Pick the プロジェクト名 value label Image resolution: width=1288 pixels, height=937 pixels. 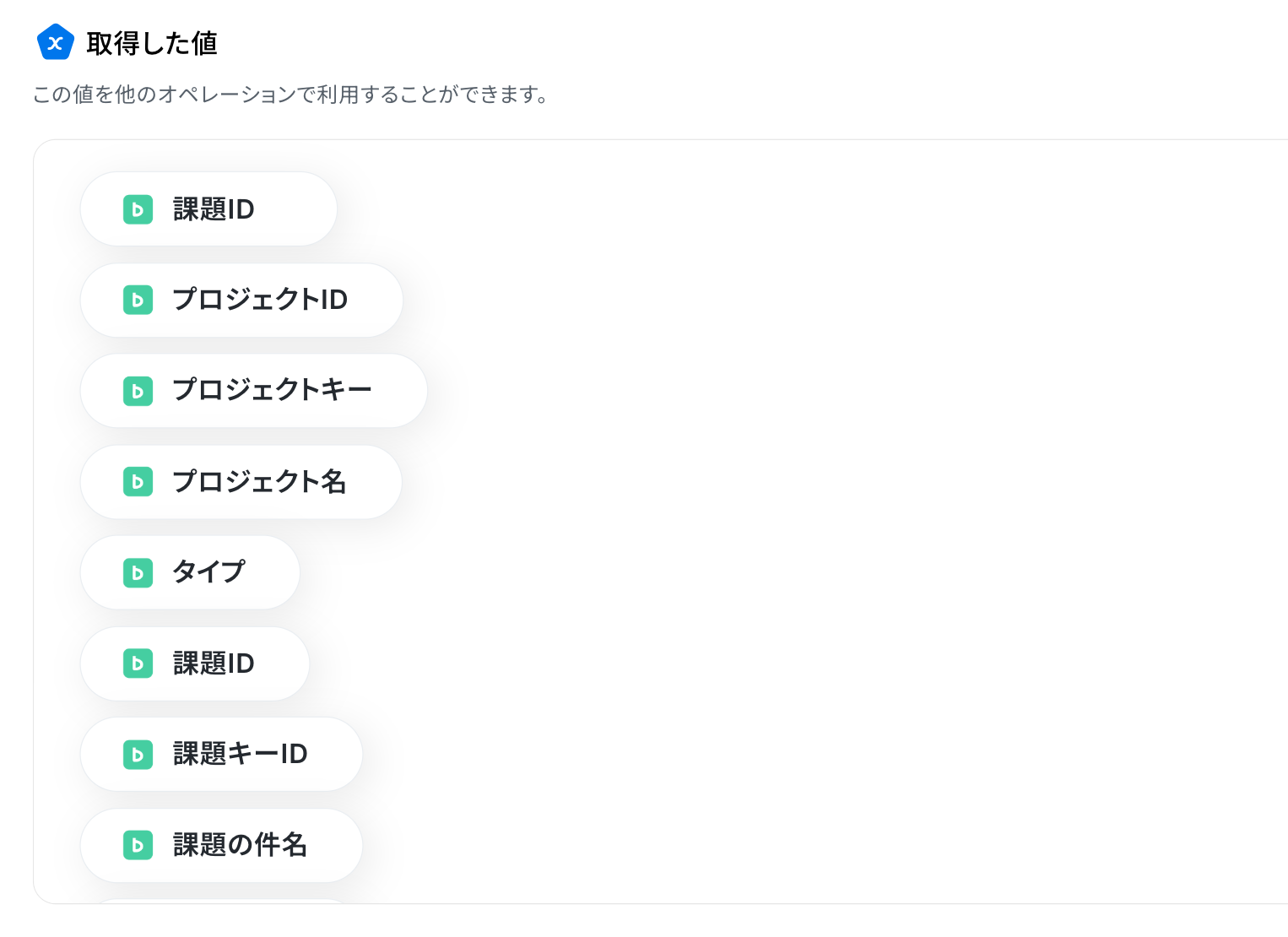point(259,481)
